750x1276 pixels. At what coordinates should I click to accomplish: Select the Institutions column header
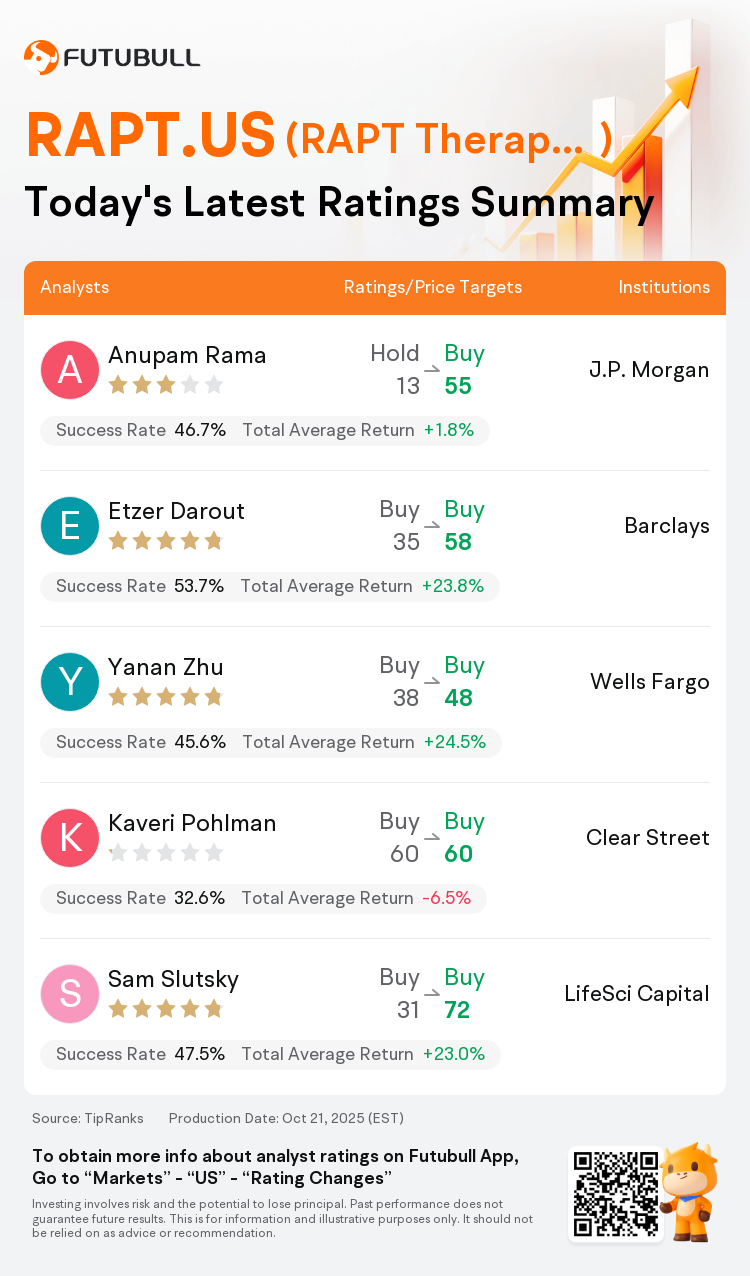pyautogui.click(x=664, y=287)
